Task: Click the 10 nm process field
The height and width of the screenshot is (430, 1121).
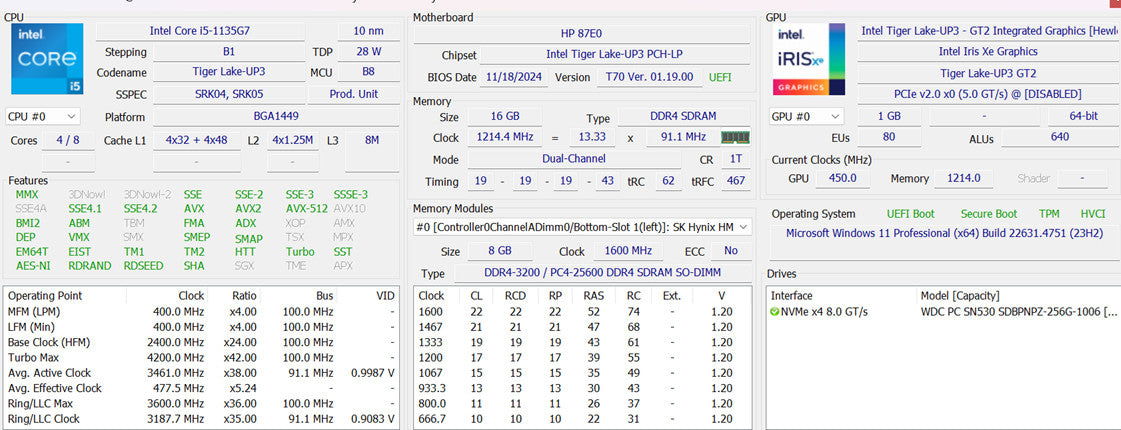Action: tap(369, 31)
